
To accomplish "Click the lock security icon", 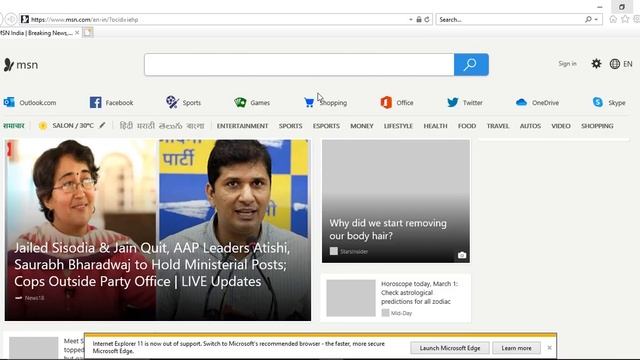I will coord(419,19).
